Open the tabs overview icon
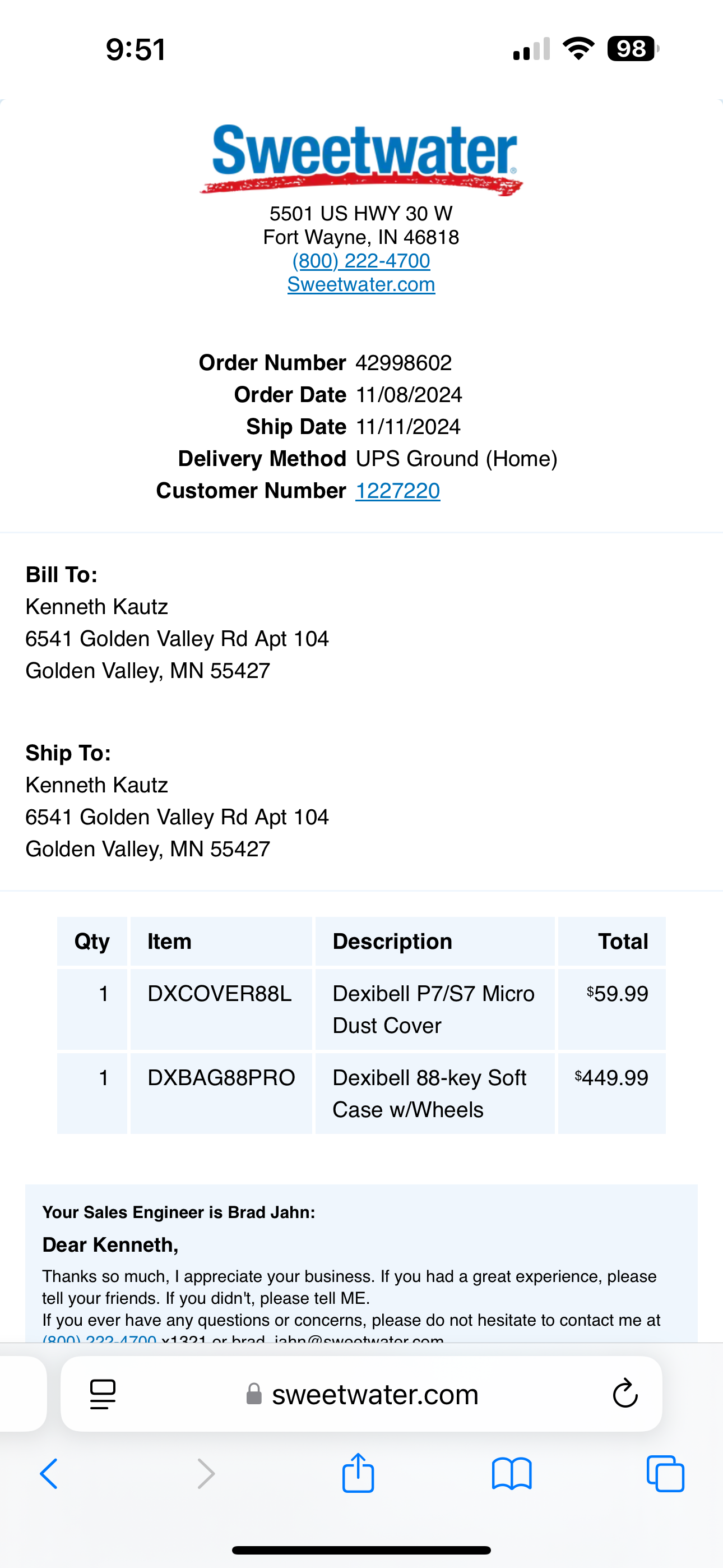Viewport: 723px width, 1568px height. (665, 1474)
